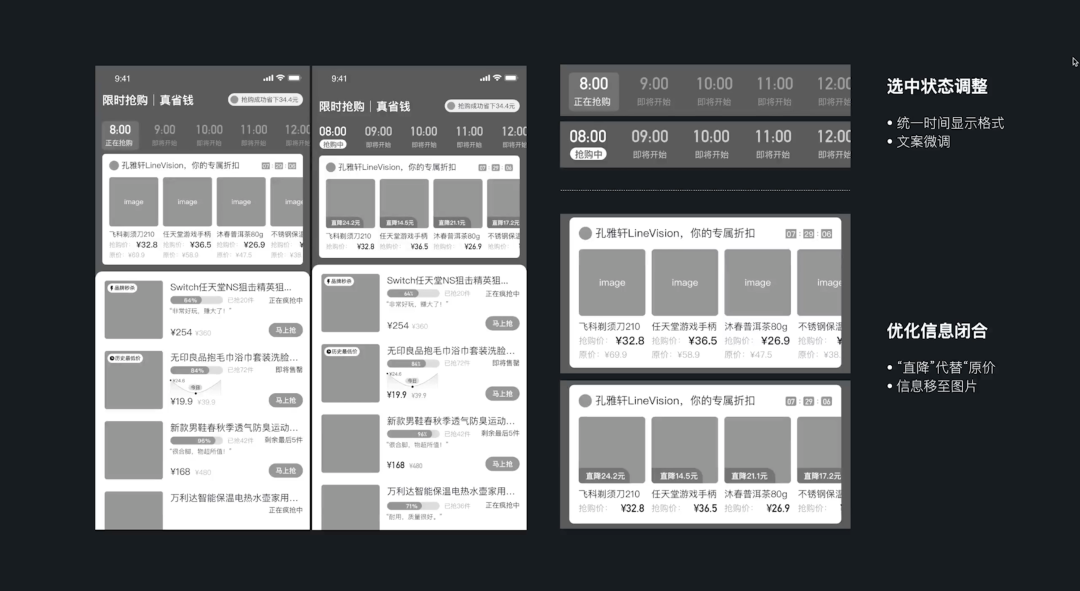This screenshot has width=1080, height=591.
Task: Tap the 抢购成功省下34.4元 pill in the left phone
Action: point(265,100)
